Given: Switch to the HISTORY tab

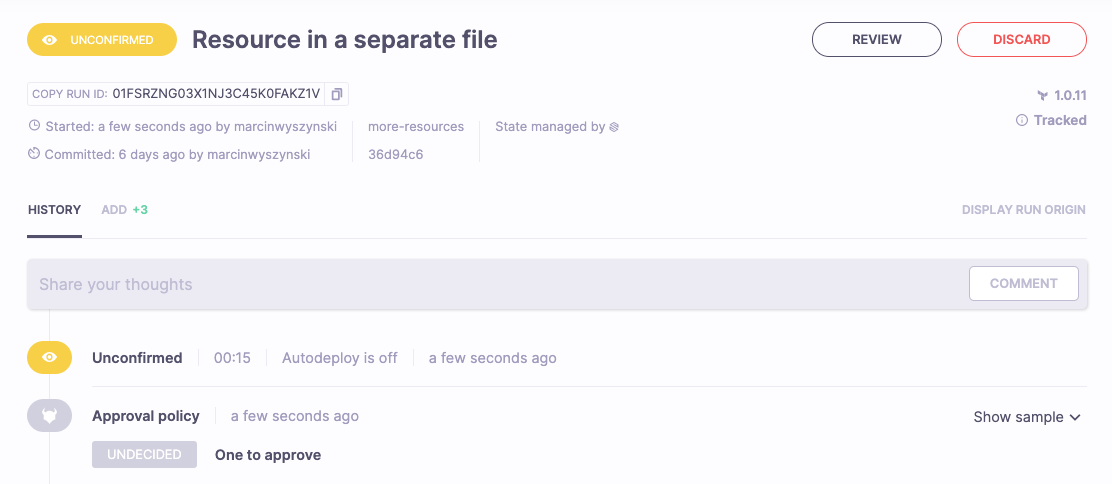Looking at the screenshot, I should [54, 210].
